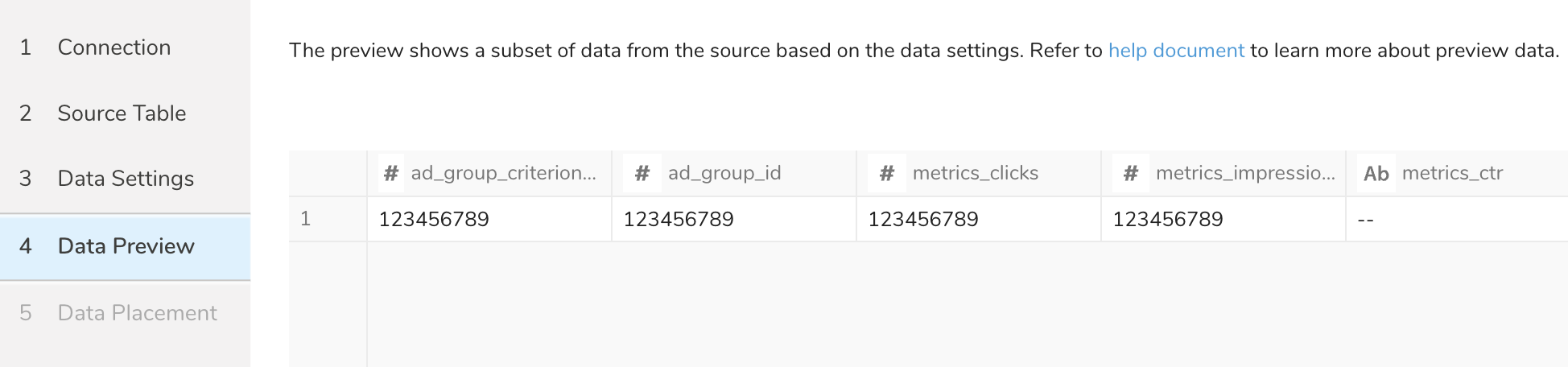The height and width of the screenshot is (367, 1568).
Task: Select the ad_group_id column header
Action: click(724, 174)
